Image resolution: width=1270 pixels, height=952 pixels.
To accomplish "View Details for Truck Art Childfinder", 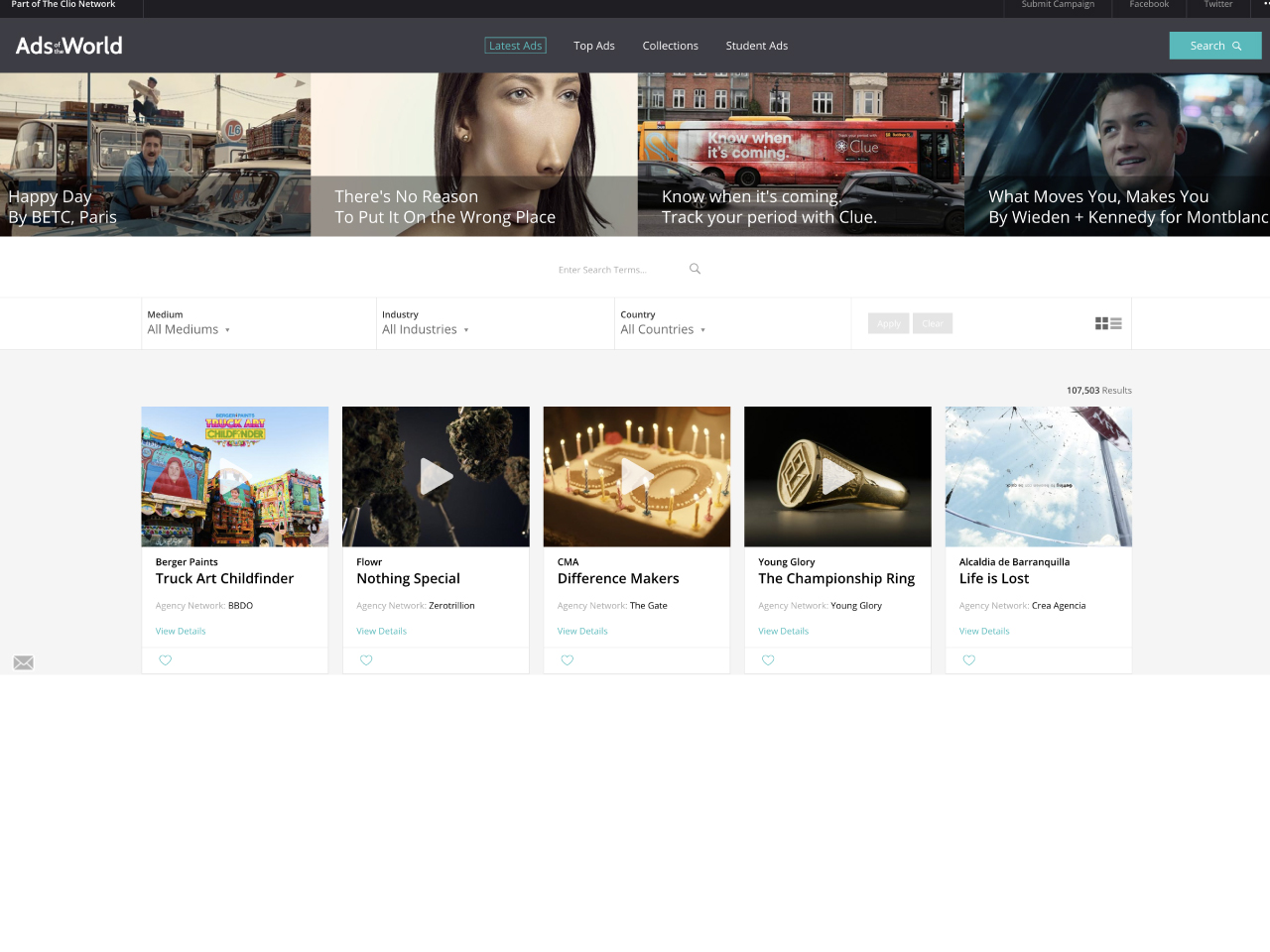I will [181, 631].
